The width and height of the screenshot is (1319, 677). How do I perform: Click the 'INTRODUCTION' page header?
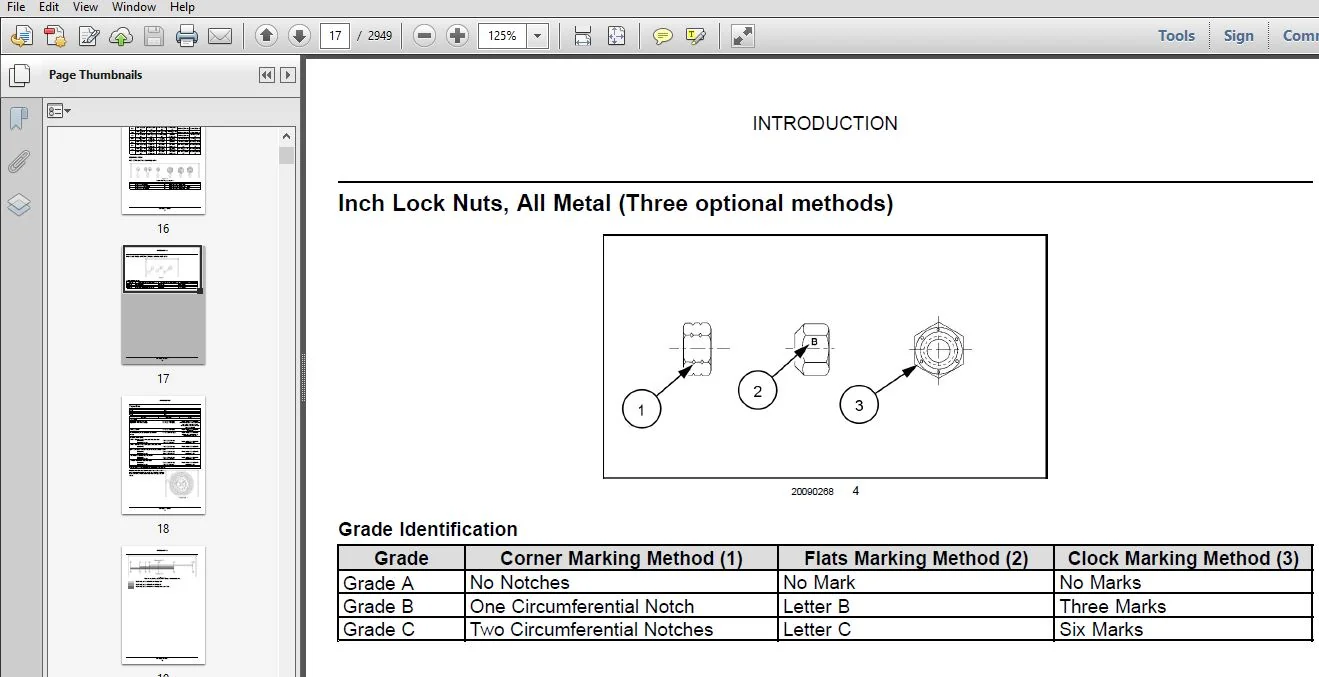825,123
